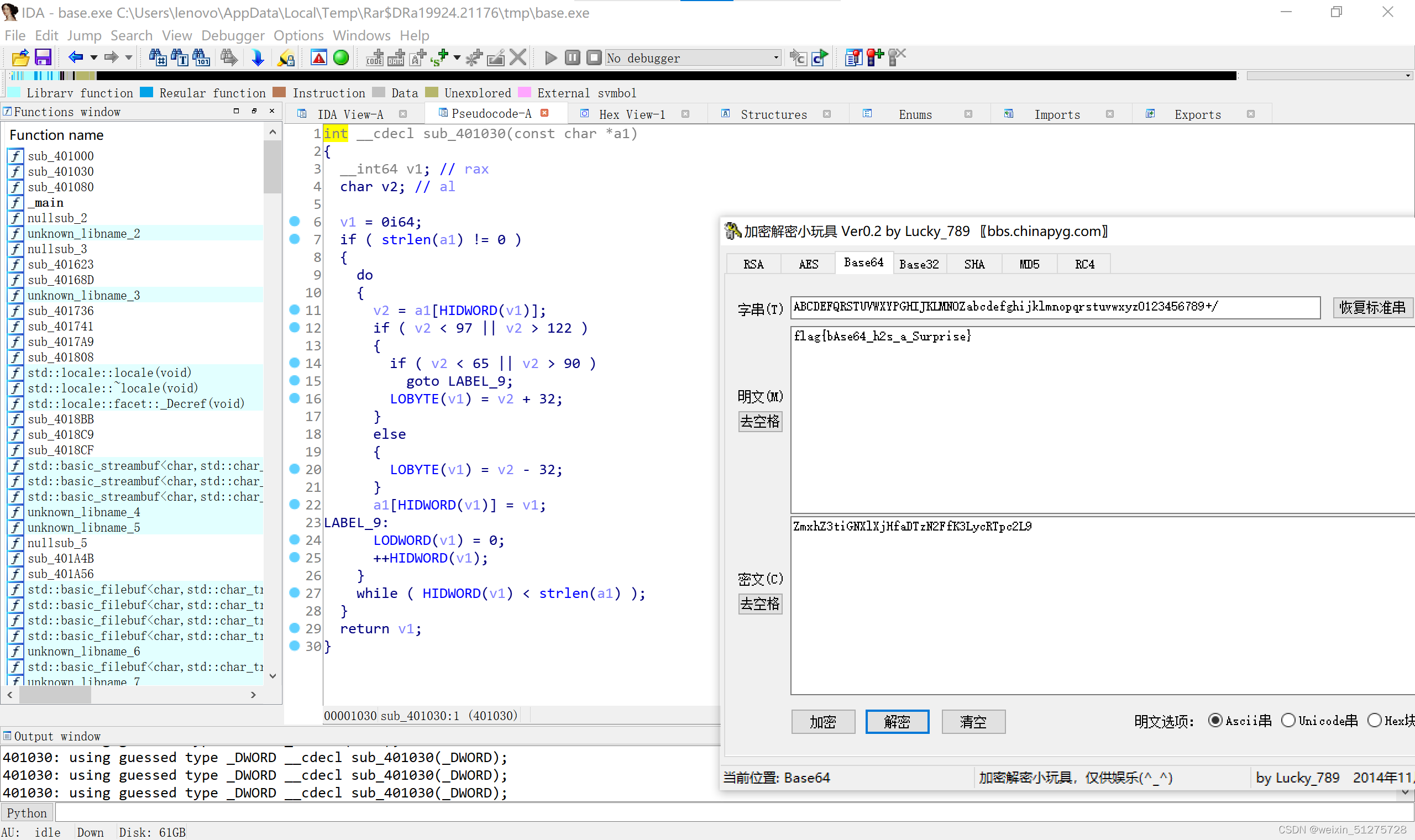Click the Save database floppy icon
The width and height of the screenshot is (1415, 840).
(x=43, y=57)
